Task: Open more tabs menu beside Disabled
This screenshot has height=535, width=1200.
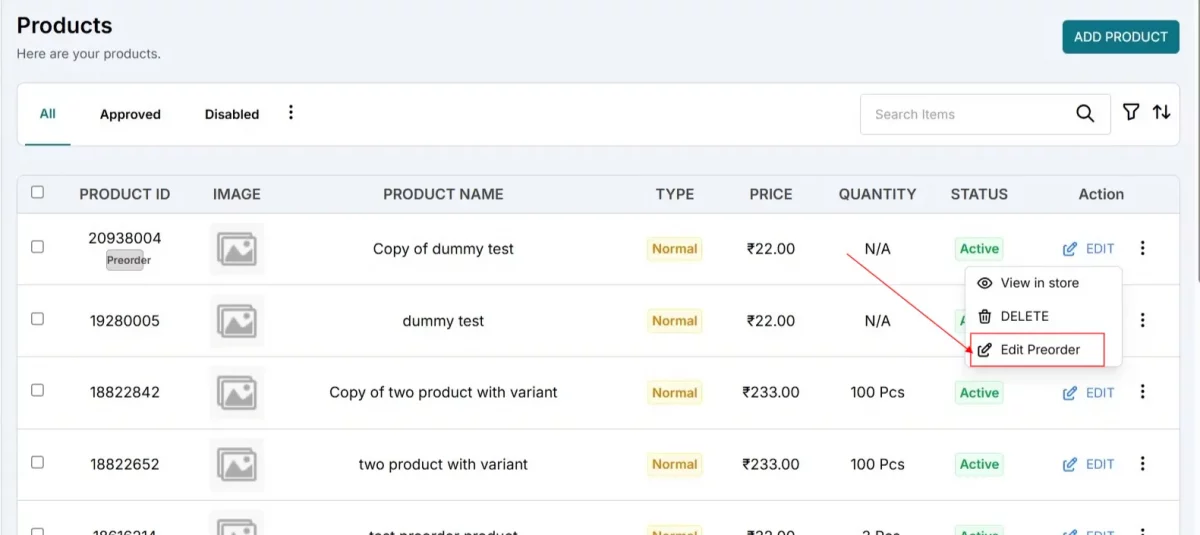Action: [291, 112]
